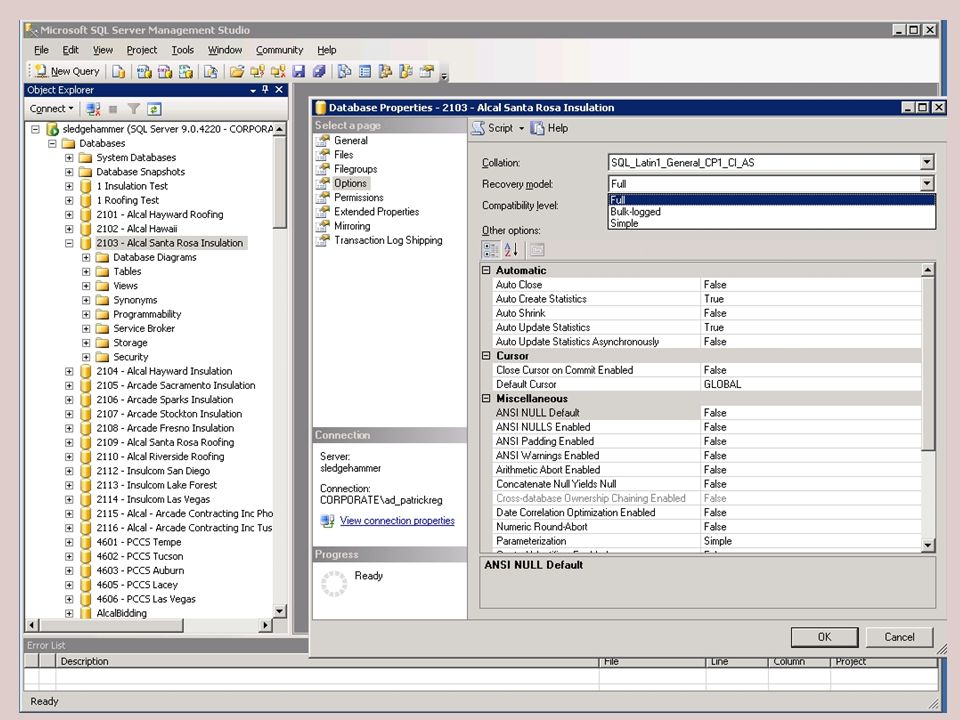Select the ANSI NULL Default property row
The height and width of the screenshot is (720, 960).
707,413
